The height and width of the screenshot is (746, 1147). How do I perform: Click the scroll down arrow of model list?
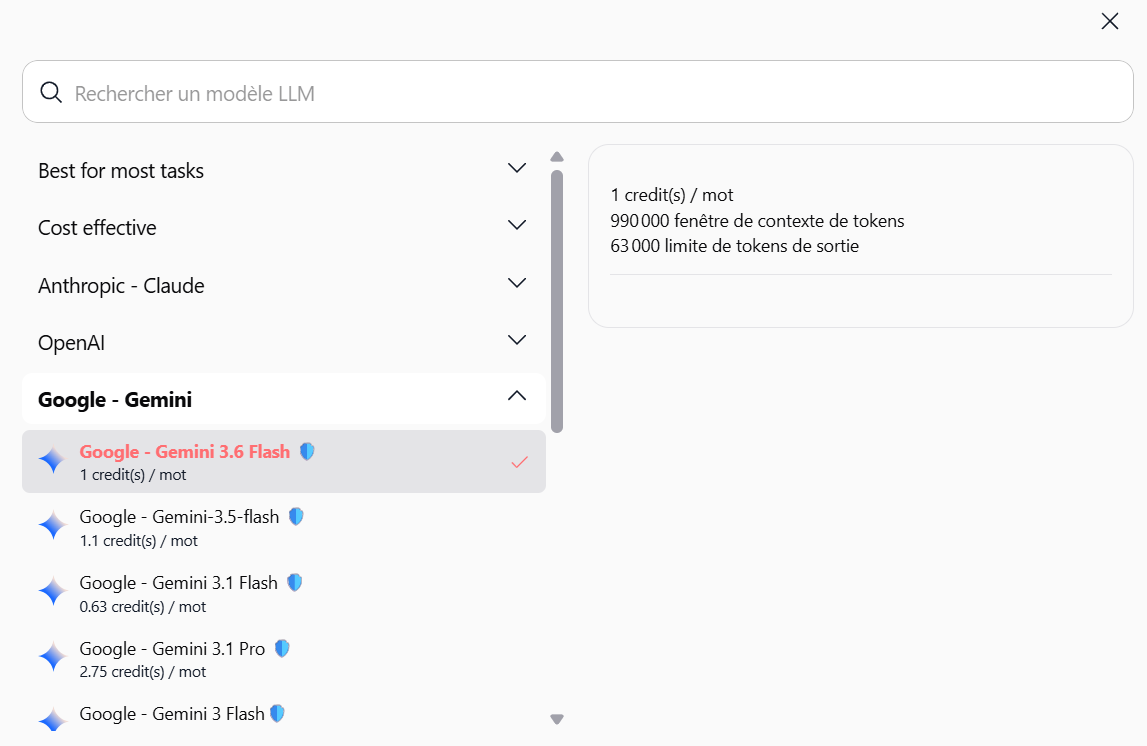pyautogui.click(x=557, y=720)
